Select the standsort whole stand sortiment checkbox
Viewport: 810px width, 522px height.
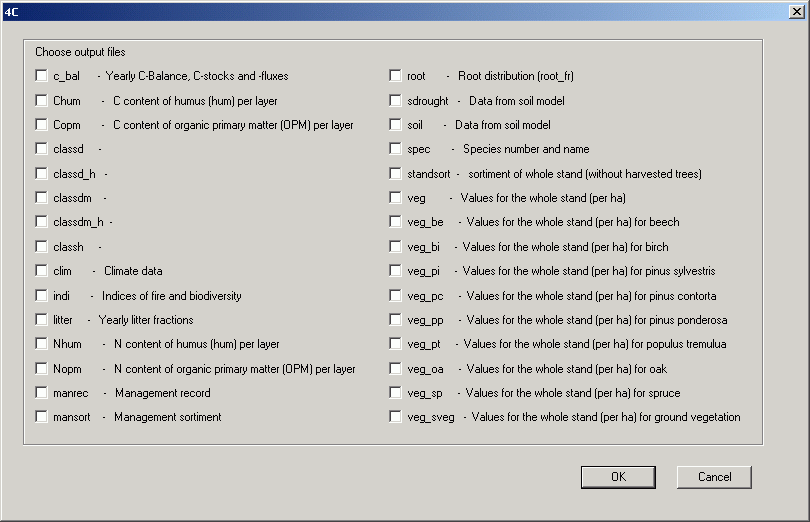tap(396, 174)
